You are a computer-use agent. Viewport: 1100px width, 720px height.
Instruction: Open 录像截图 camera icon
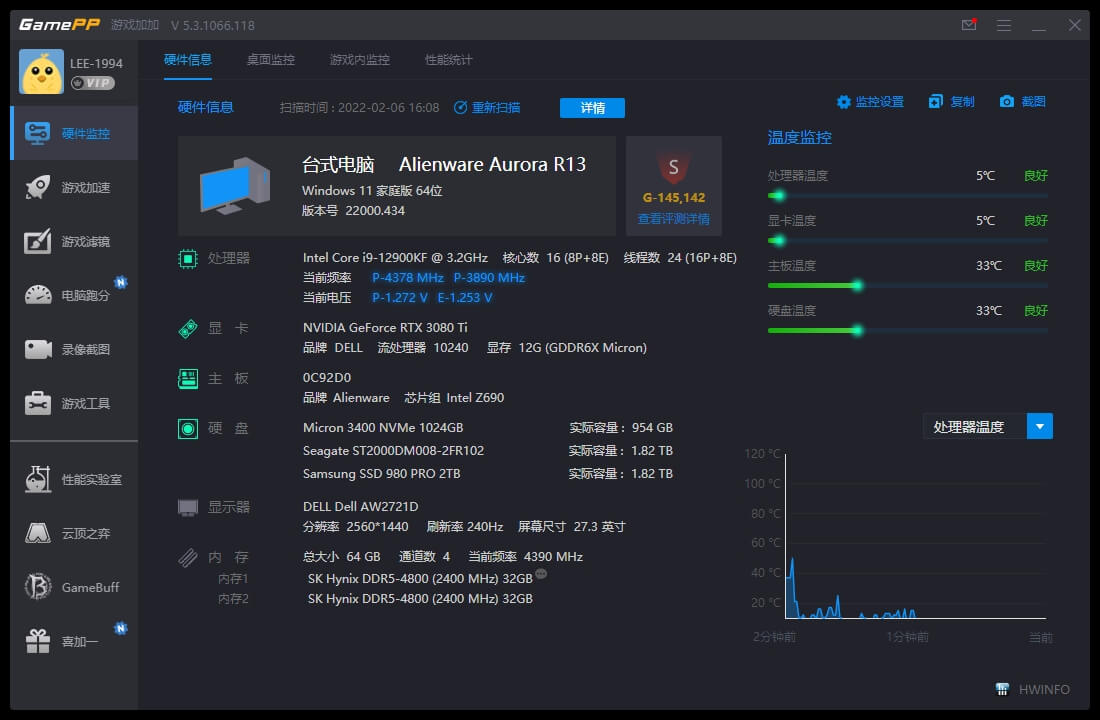[x=38, y=349]
